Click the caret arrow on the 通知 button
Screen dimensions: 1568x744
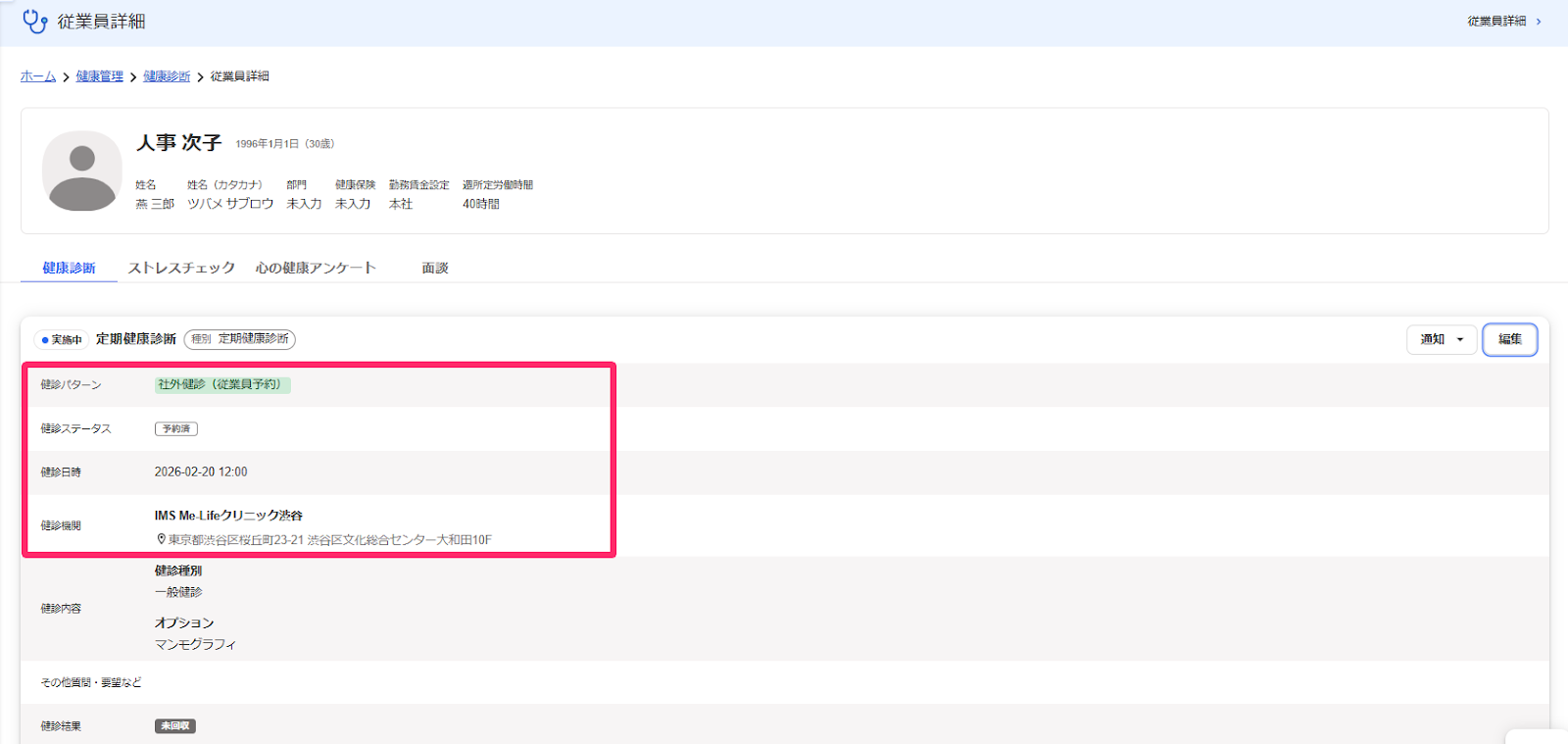tap(1460, 340)
